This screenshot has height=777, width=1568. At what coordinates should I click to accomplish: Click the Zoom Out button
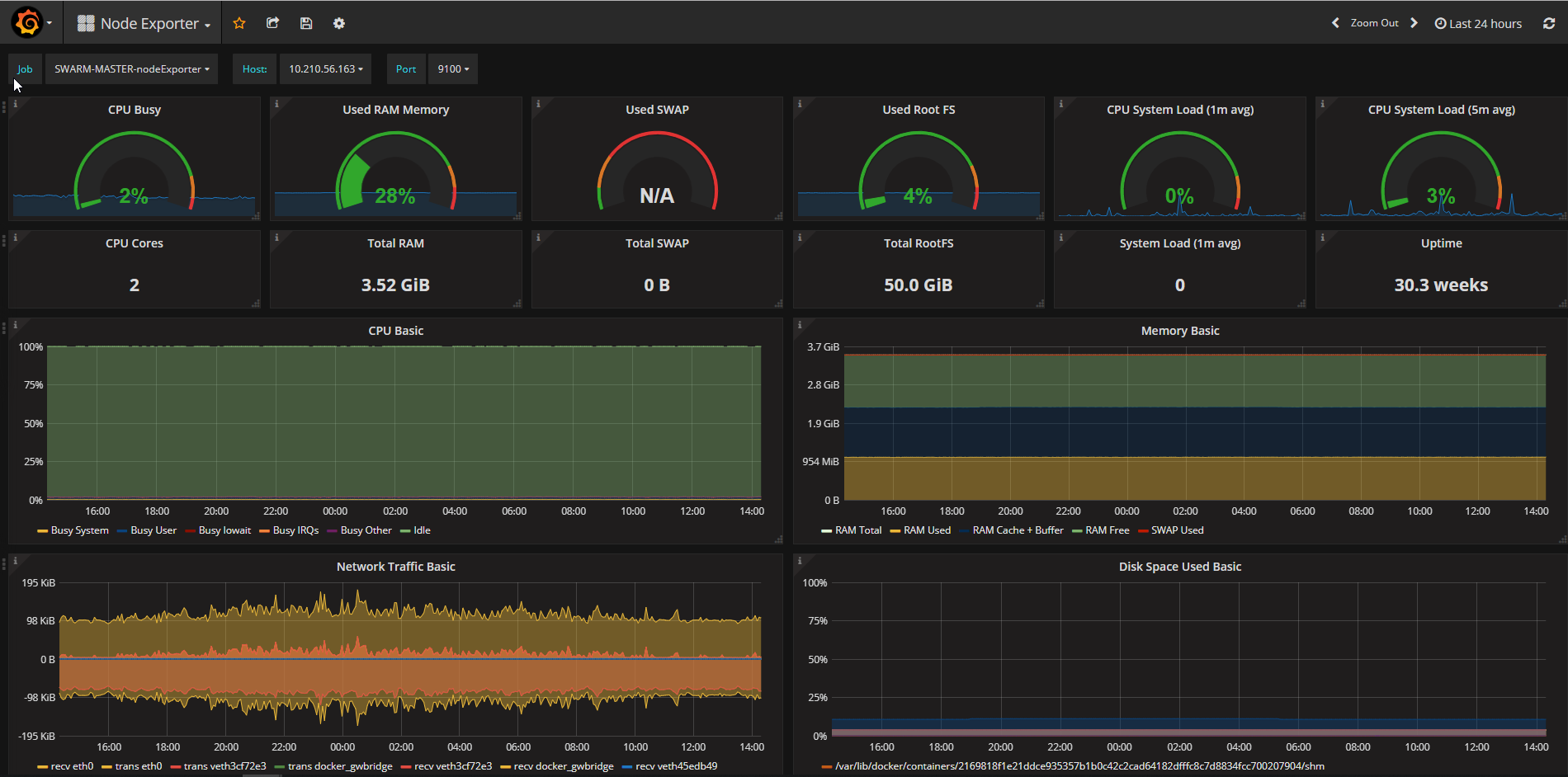1374,23
